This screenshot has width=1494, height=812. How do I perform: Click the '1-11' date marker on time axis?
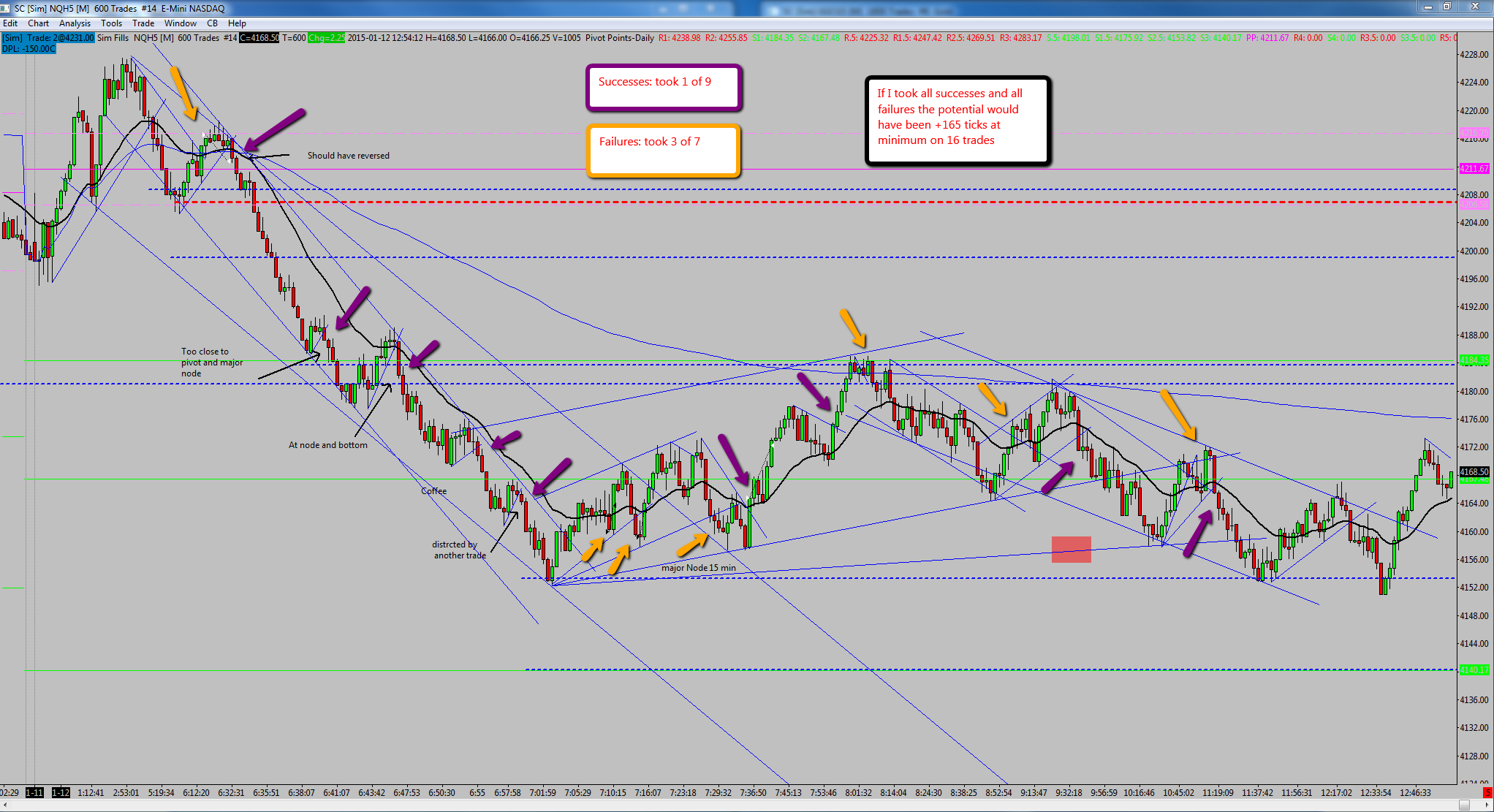pos(34,793)
